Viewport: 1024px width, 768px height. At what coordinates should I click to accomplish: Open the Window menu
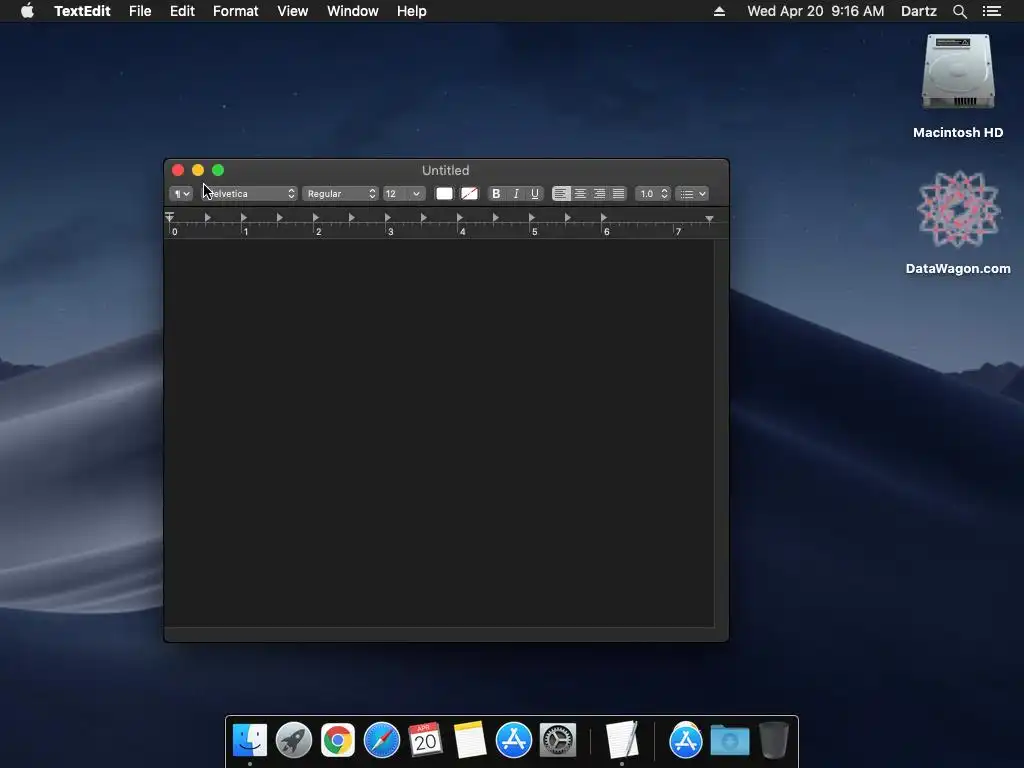[x=353, y=11]
